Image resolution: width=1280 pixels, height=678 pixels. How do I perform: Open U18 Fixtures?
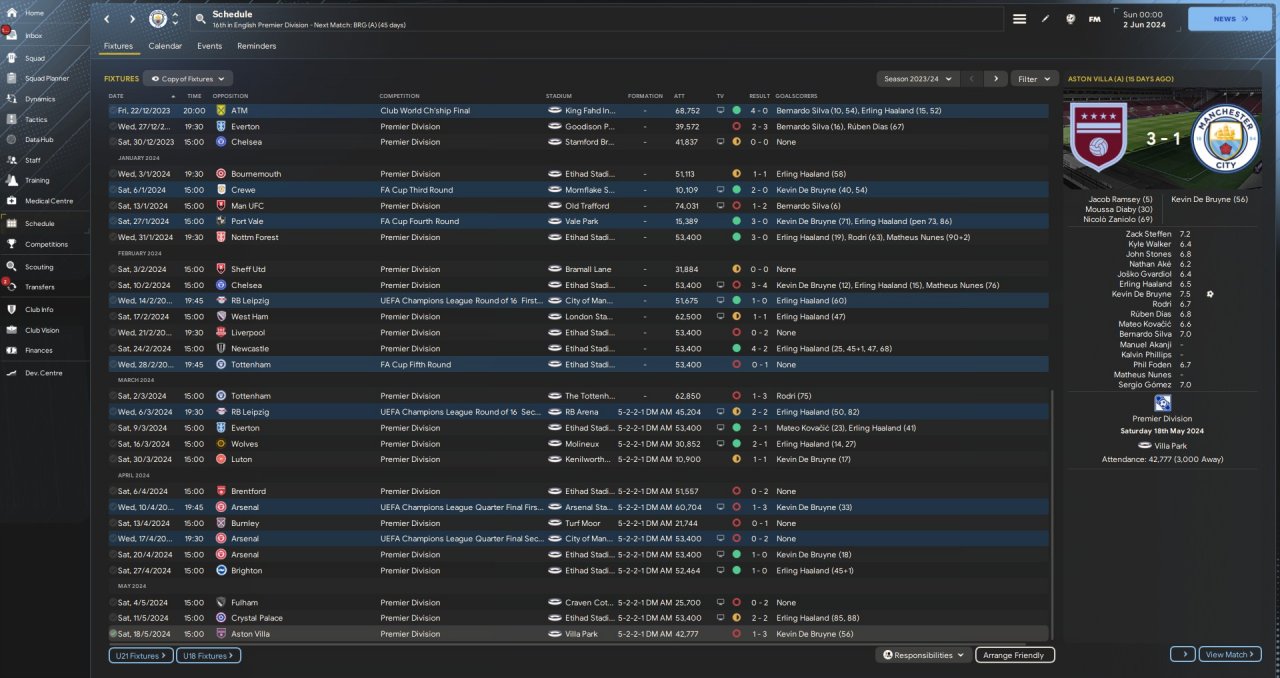pos(208,655)
